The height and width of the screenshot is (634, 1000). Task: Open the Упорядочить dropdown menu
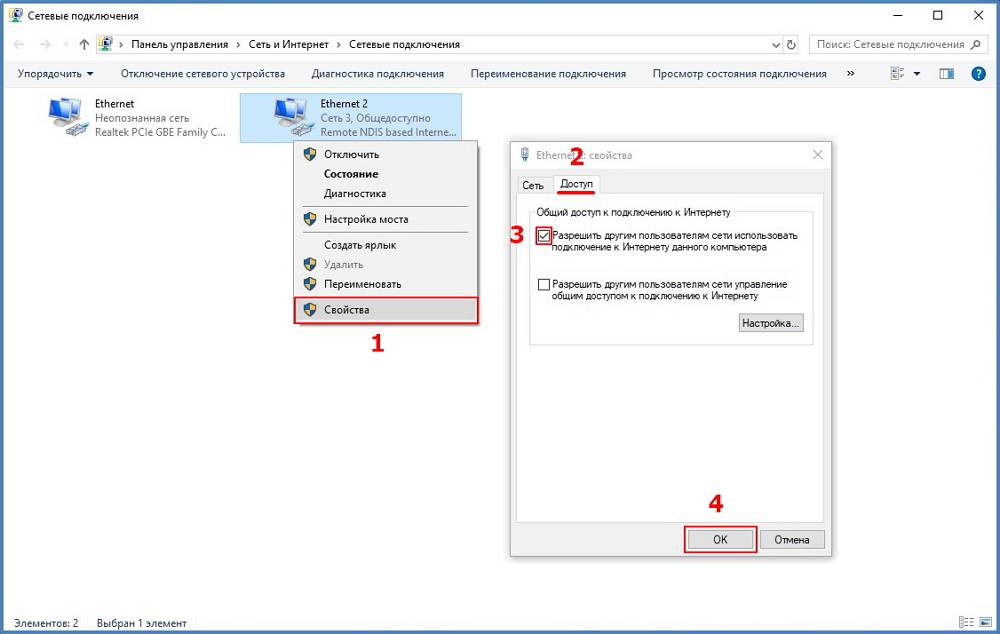[x=55, y=74]
